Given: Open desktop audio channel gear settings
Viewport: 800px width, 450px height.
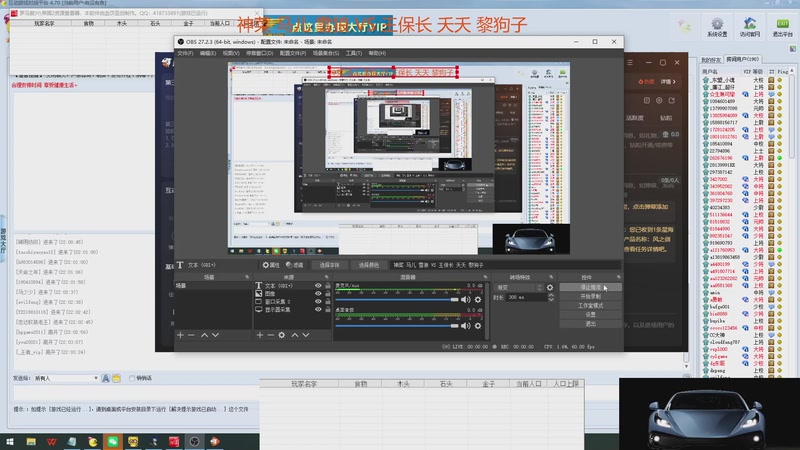Looking at the screenshot, I should 478,326.
